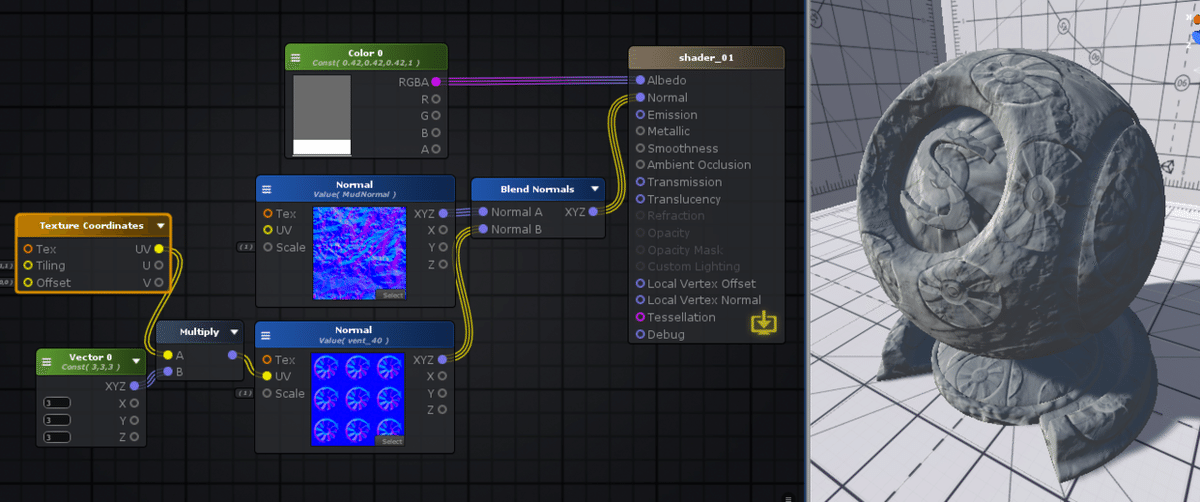Click the Offset input port on Texture Coordinates
This screenshot has height=502, width=1200.
(28, 282)
